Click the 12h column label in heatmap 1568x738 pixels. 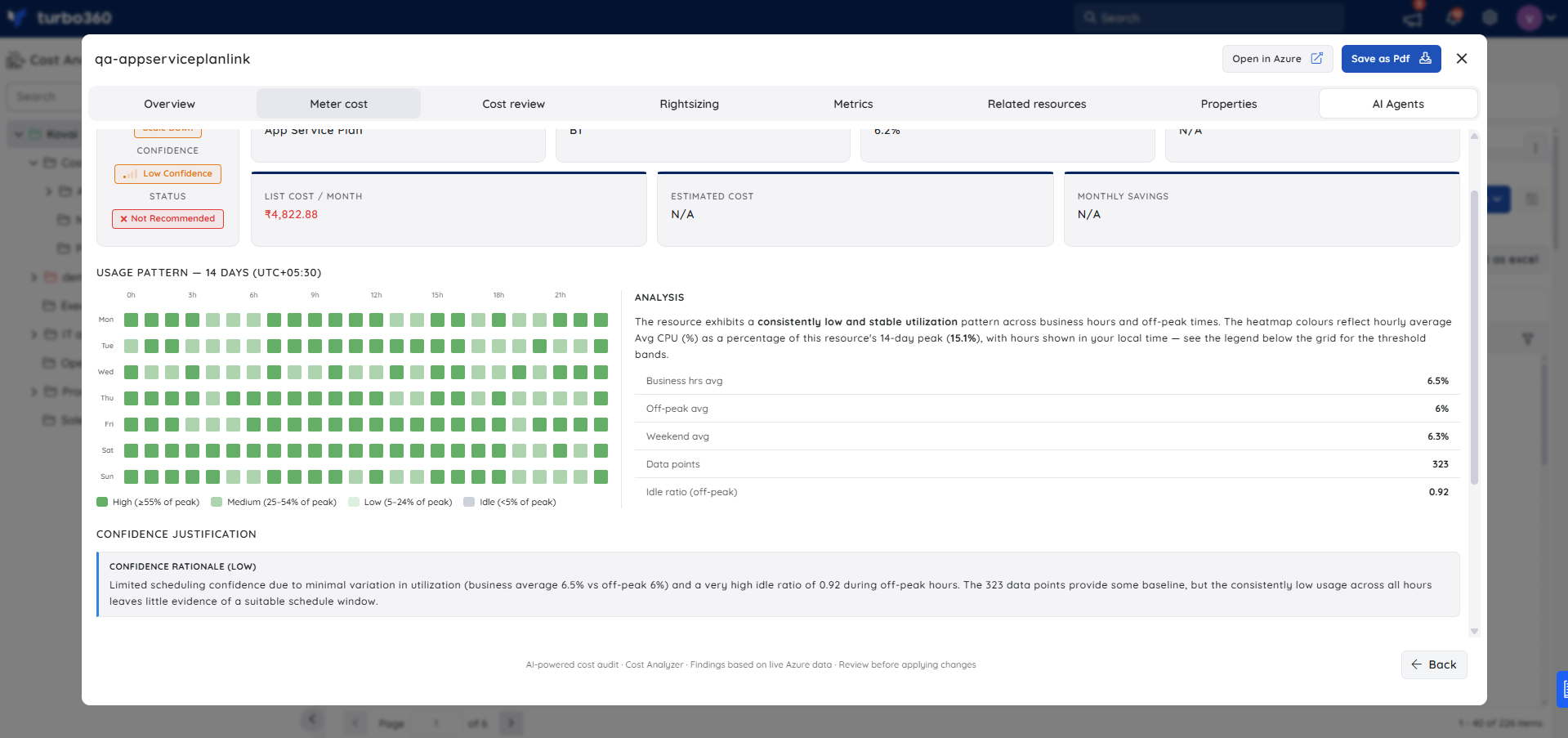pos(376,295)
